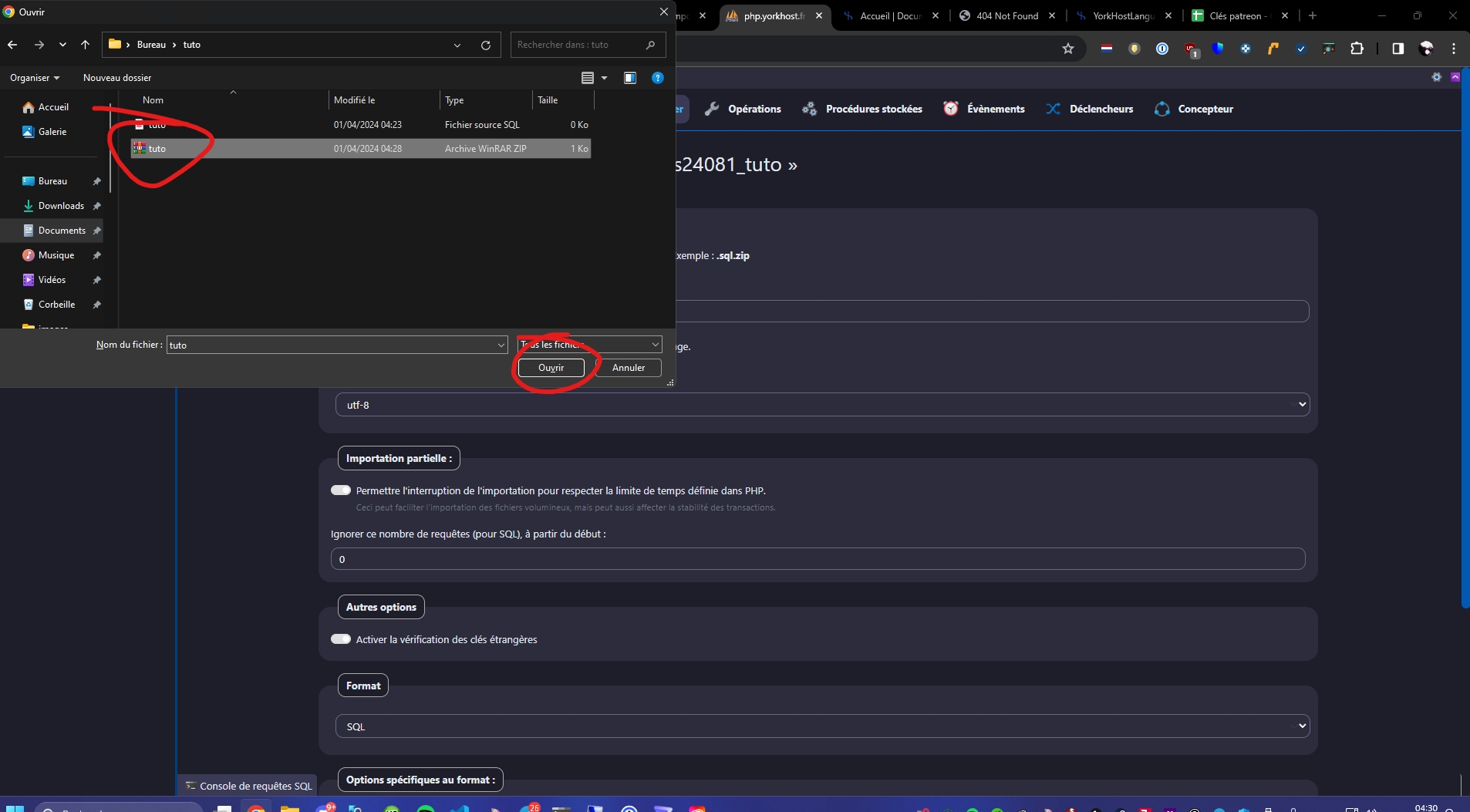Screen dimensions: 1470x812
Task: Click the Annuler button
Action: pos(628,368)
